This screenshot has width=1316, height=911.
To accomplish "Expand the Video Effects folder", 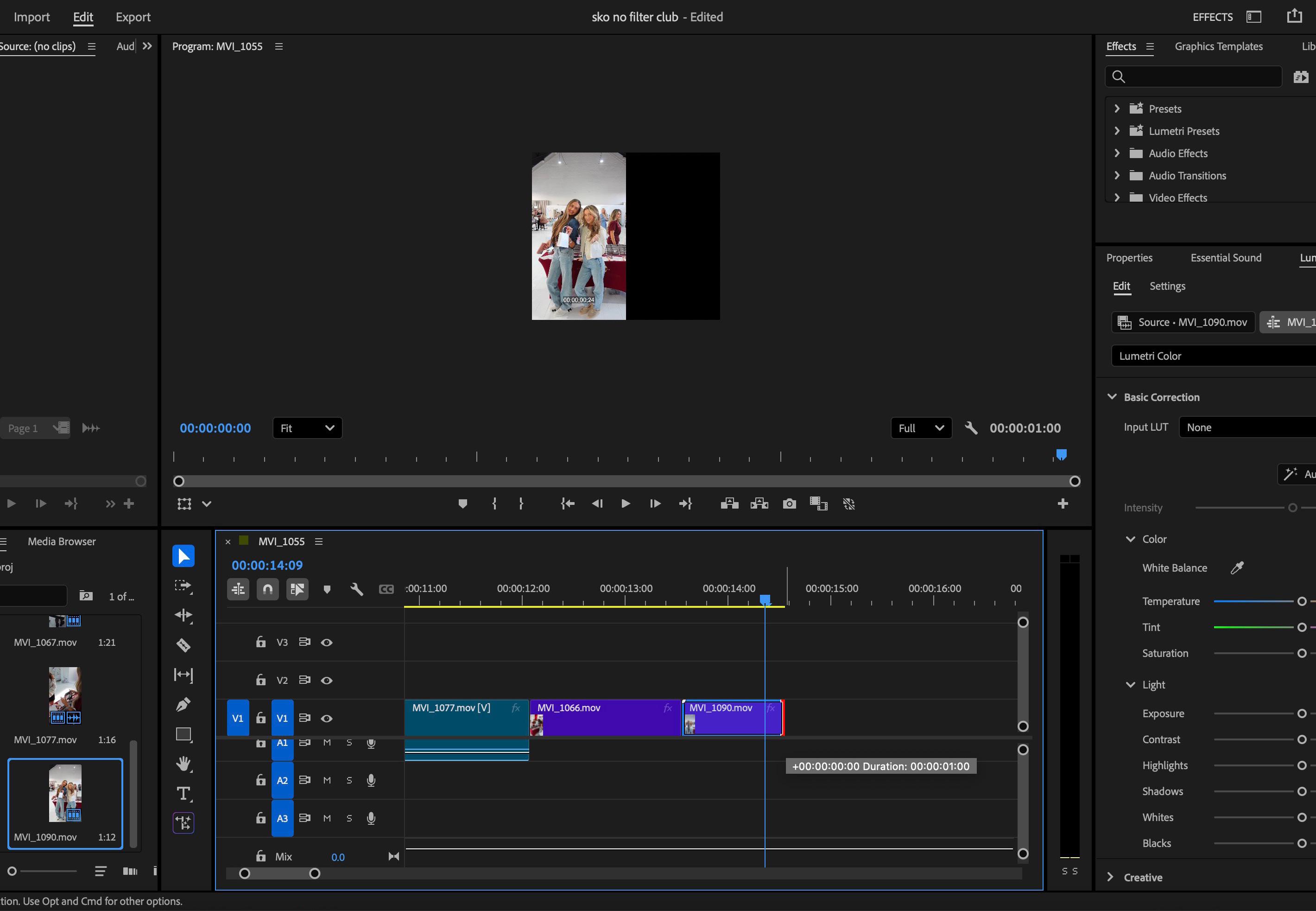I will (1117, 197).
